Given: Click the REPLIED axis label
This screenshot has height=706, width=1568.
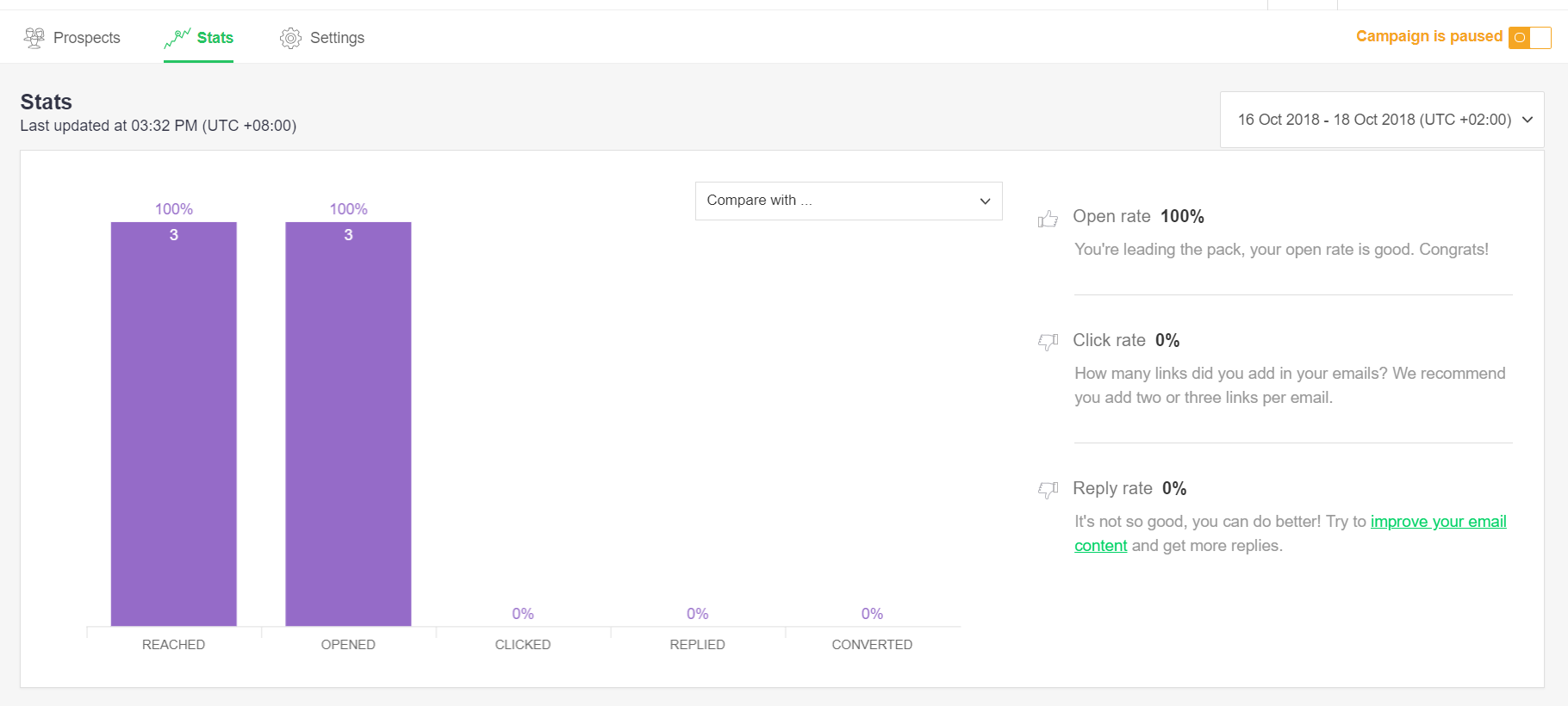Looking at the screenshot, I should (697, 645).
